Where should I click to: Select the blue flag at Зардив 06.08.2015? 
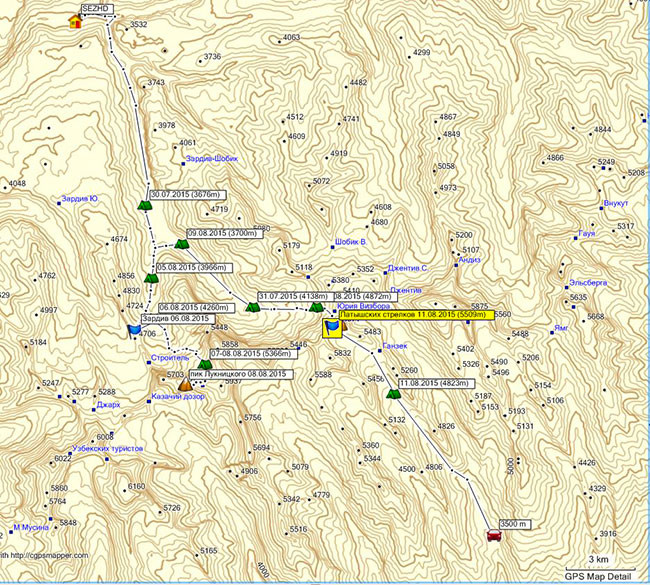point(135,330)
